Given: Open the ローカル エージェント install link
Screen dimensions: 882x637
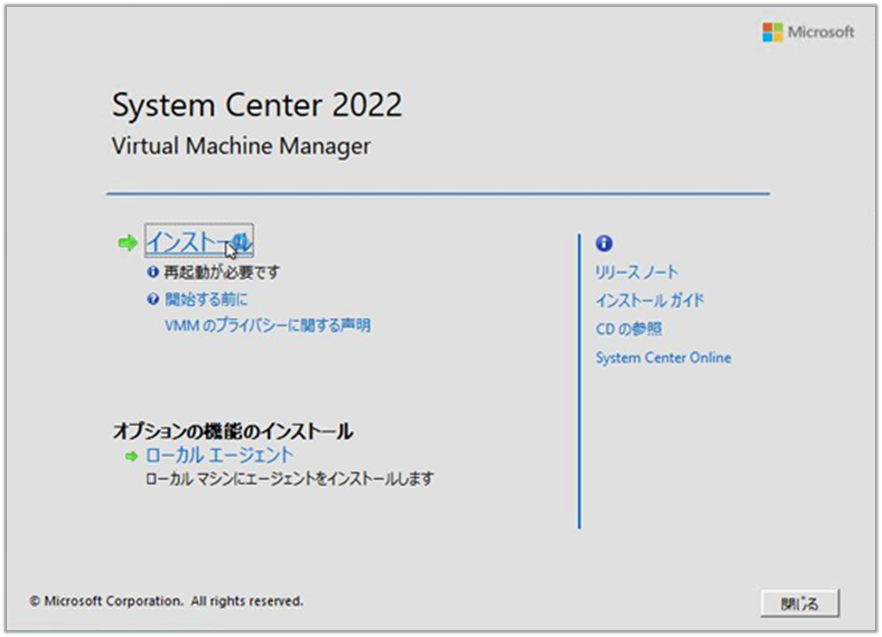Looking at the screenshot, I should (219, 455).
